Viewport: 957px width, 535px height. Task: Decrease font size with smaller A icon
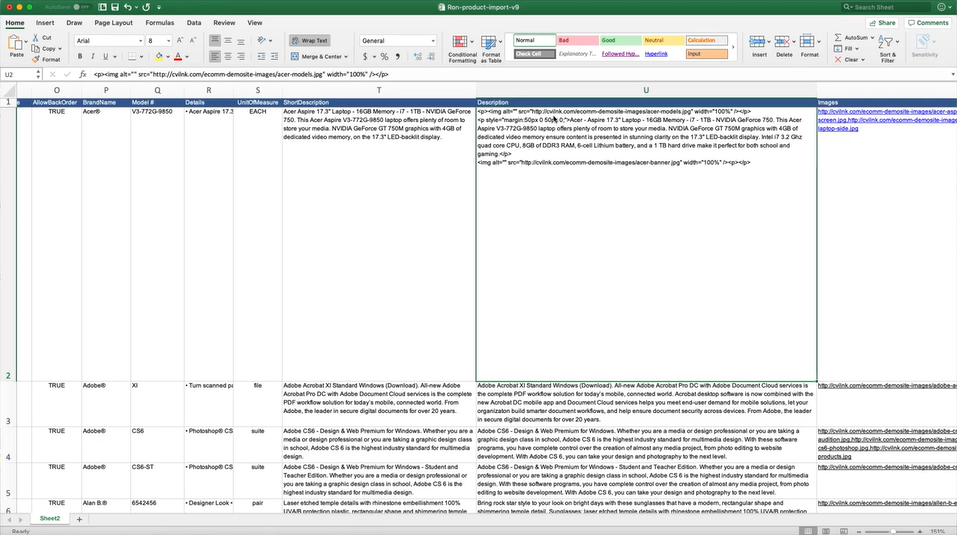point(193,40)
